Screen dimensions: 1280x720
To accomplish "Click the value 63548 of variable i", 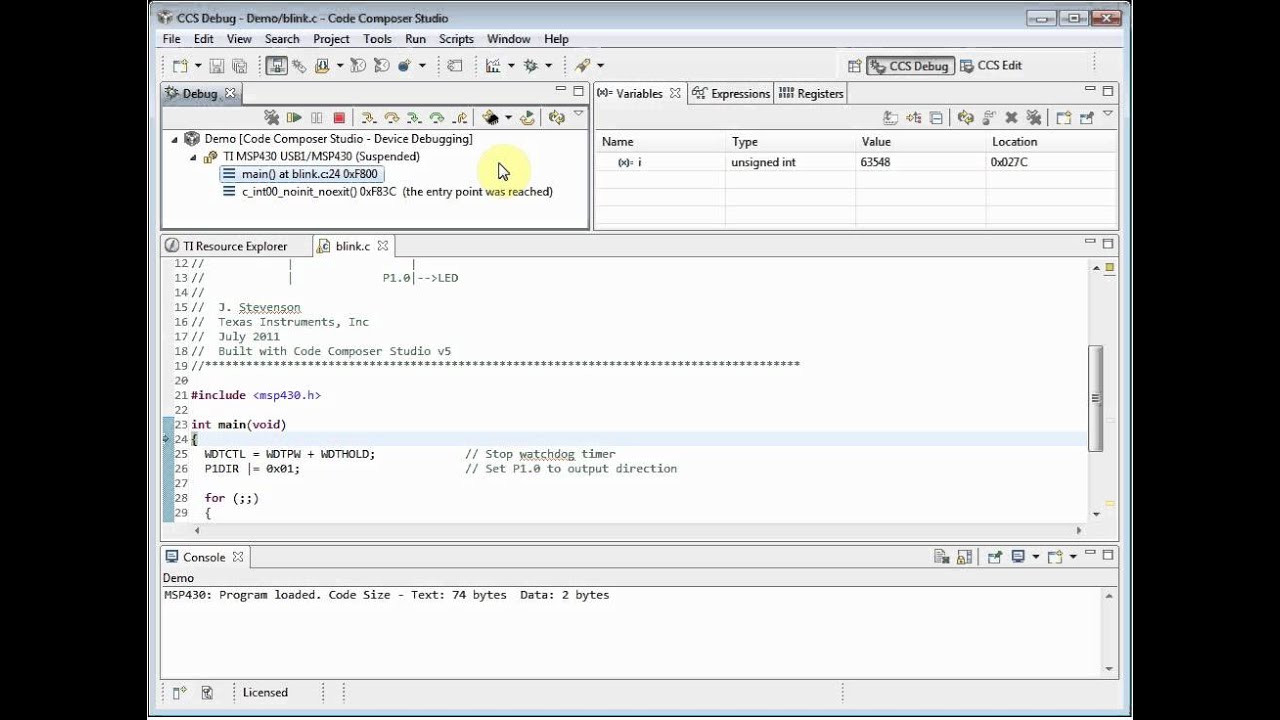I will pyautogui.click(x=875, y=162).
